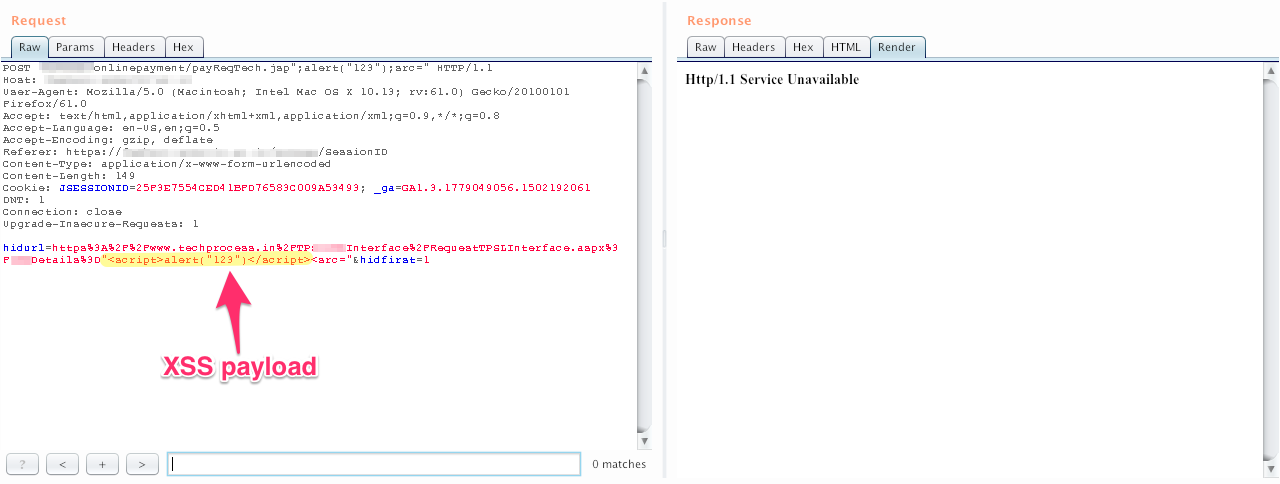Go to previous search match button
Screen dimensions: 1280x484
click(62, 464)
